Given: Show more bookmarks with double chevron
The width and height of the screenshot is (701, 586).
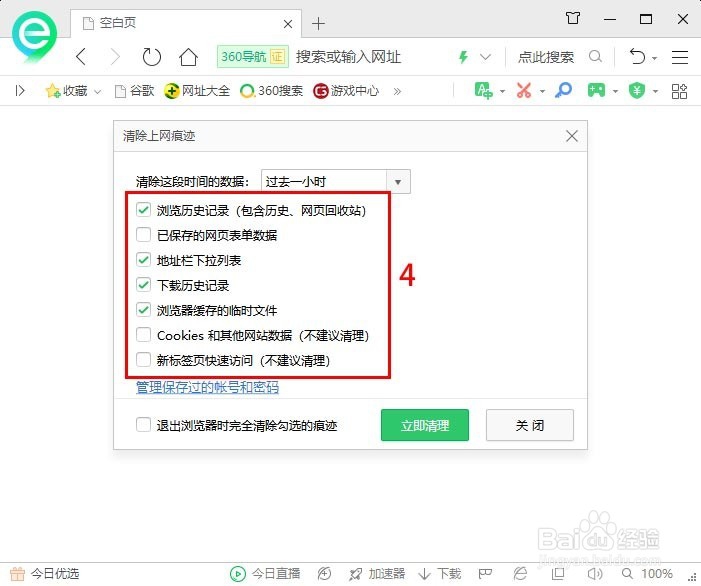Looking at the screenshot, I should pyautogui.click(x=397, y=91).
